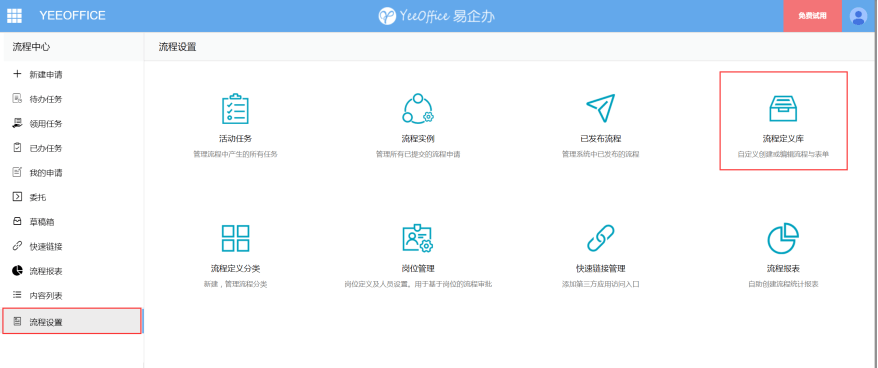The image size is (878, 368).
Task: Open the 流程实例 tile label
Action: click(418, 138)
